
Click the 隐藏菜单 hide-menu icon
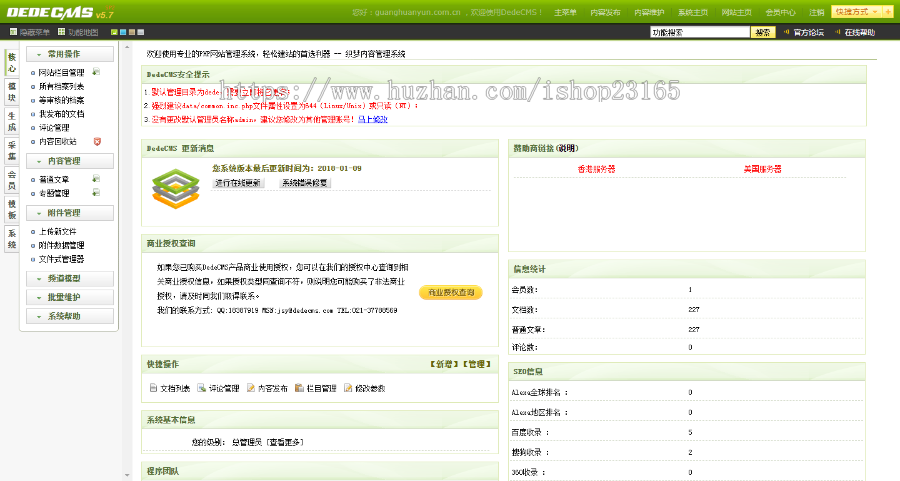coord(13,32)
